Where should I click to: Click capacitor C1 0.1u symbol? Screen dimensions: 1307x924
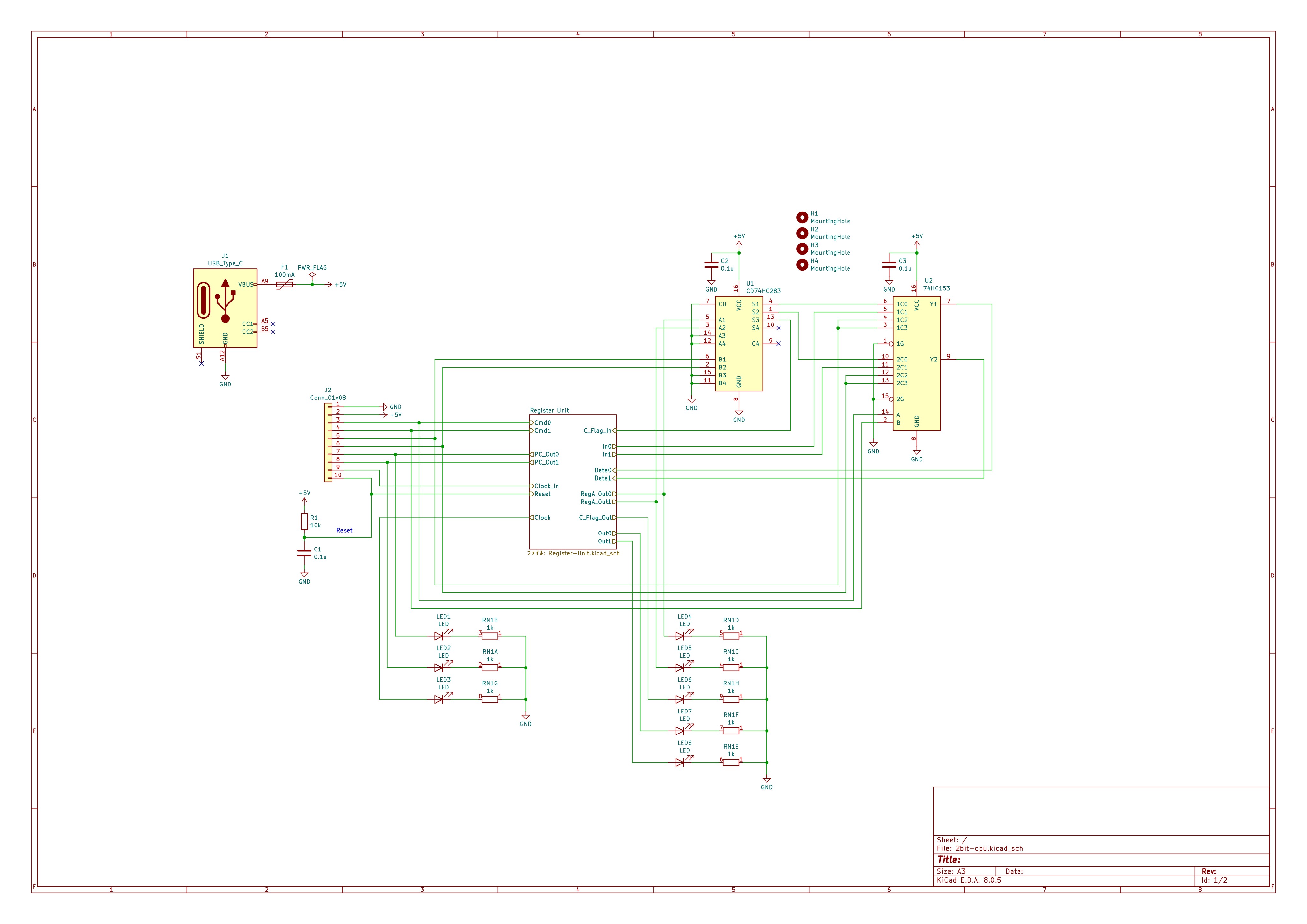304,553
